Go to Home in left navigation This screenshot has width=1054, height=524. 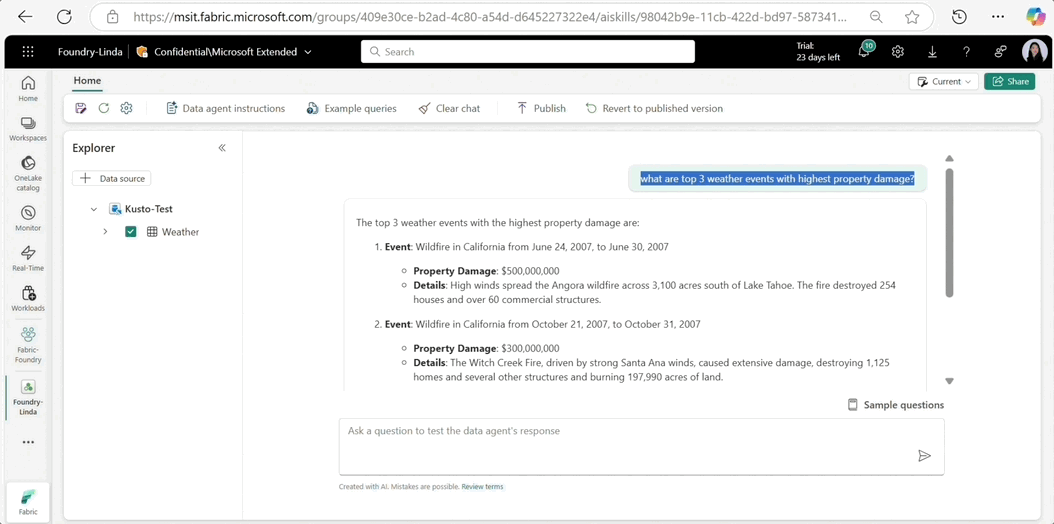point(28,88)
